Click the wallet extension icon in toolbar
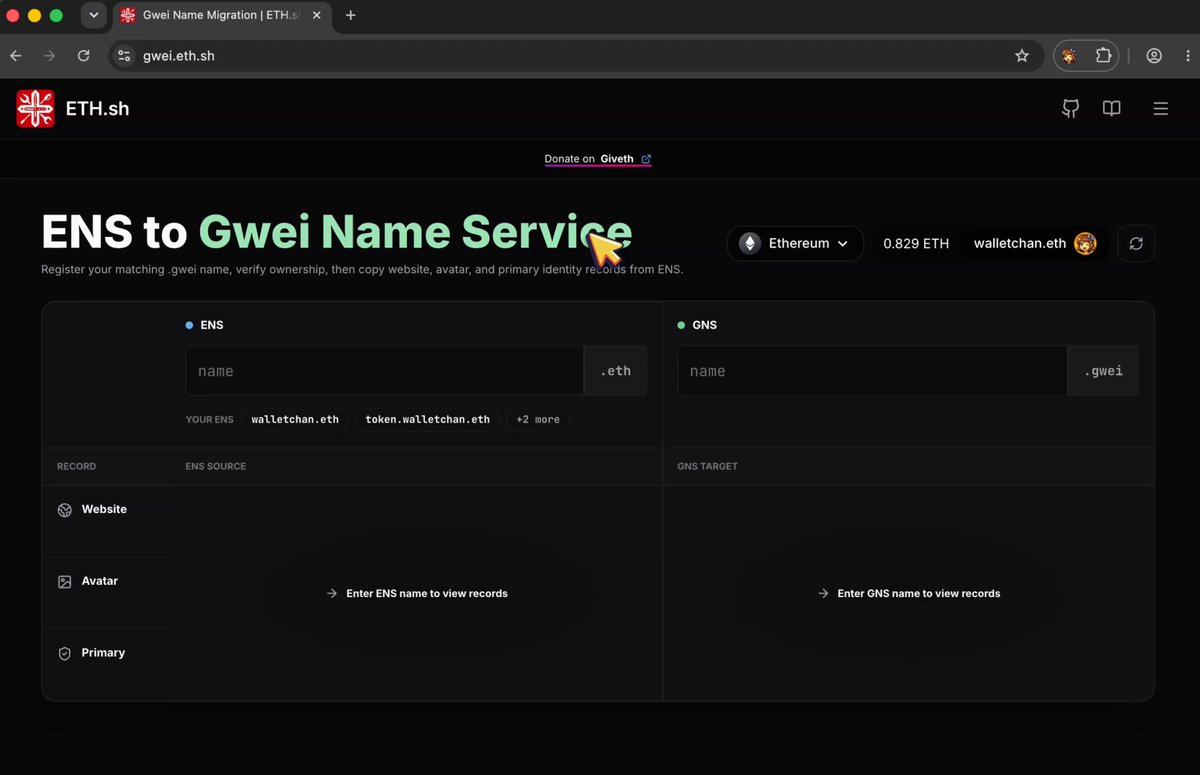The image size is (1200, 775). coord(1069,56)
